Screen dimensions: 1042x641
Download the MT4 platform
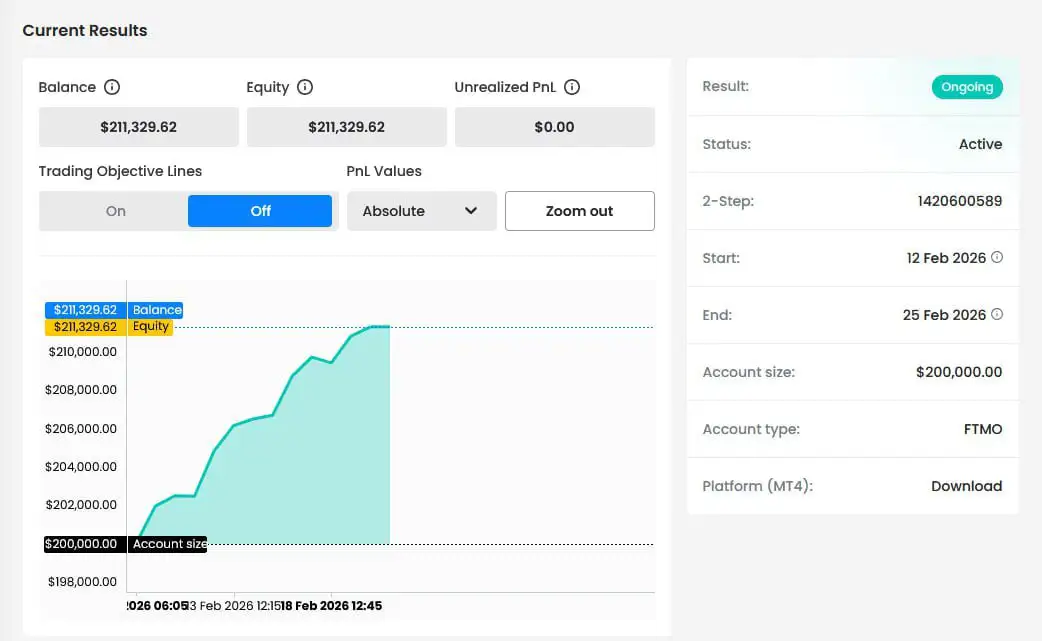(966, 486)
